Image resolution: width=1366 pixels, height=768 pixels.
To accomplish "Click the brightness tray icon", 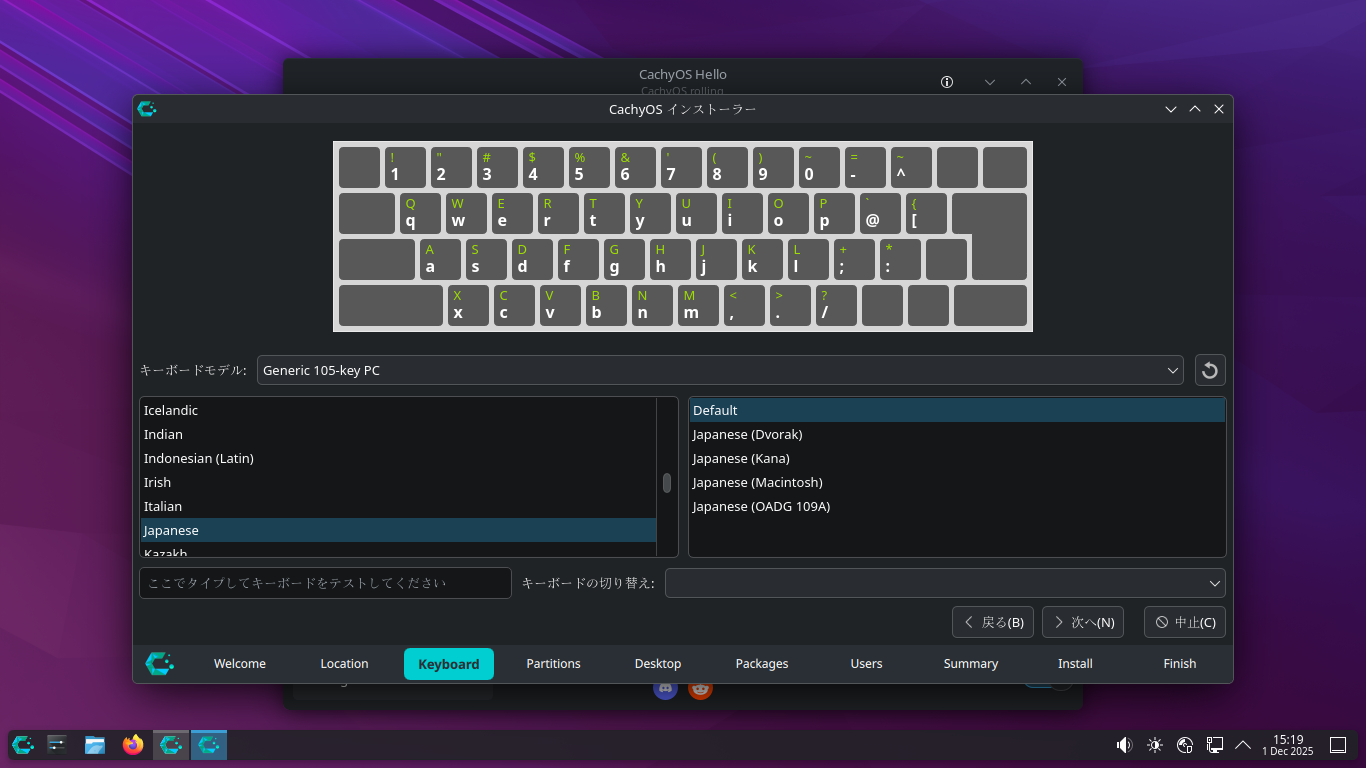I will coord(1155,745).
